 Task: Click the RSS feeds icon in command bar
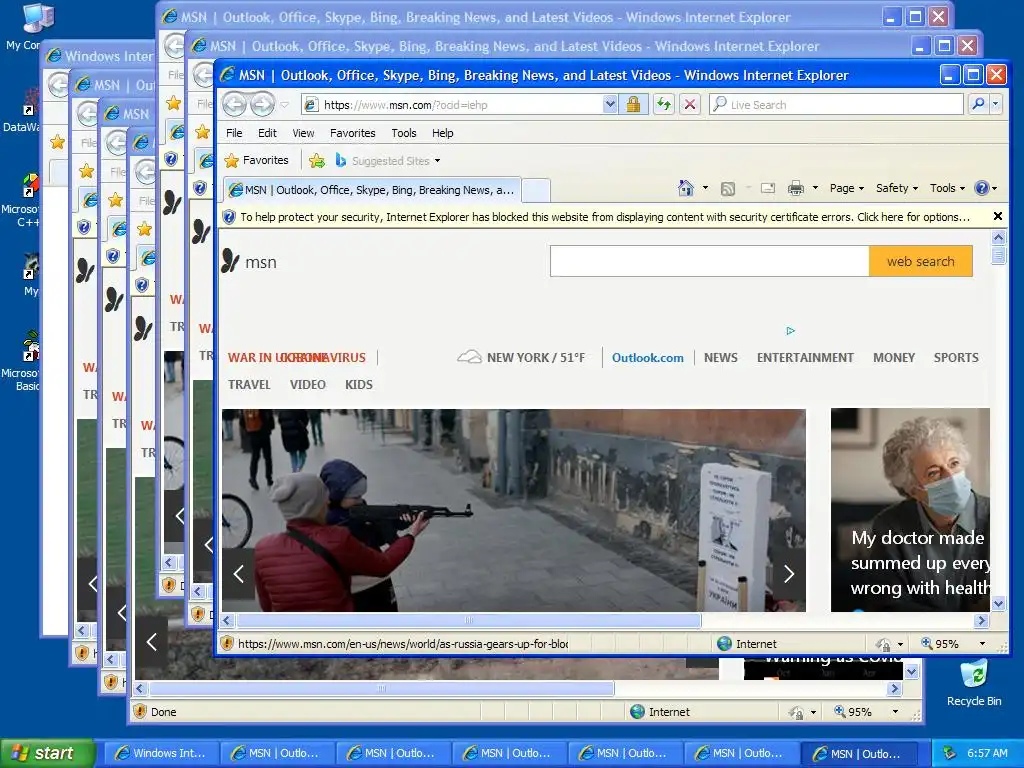coord(728,189)
